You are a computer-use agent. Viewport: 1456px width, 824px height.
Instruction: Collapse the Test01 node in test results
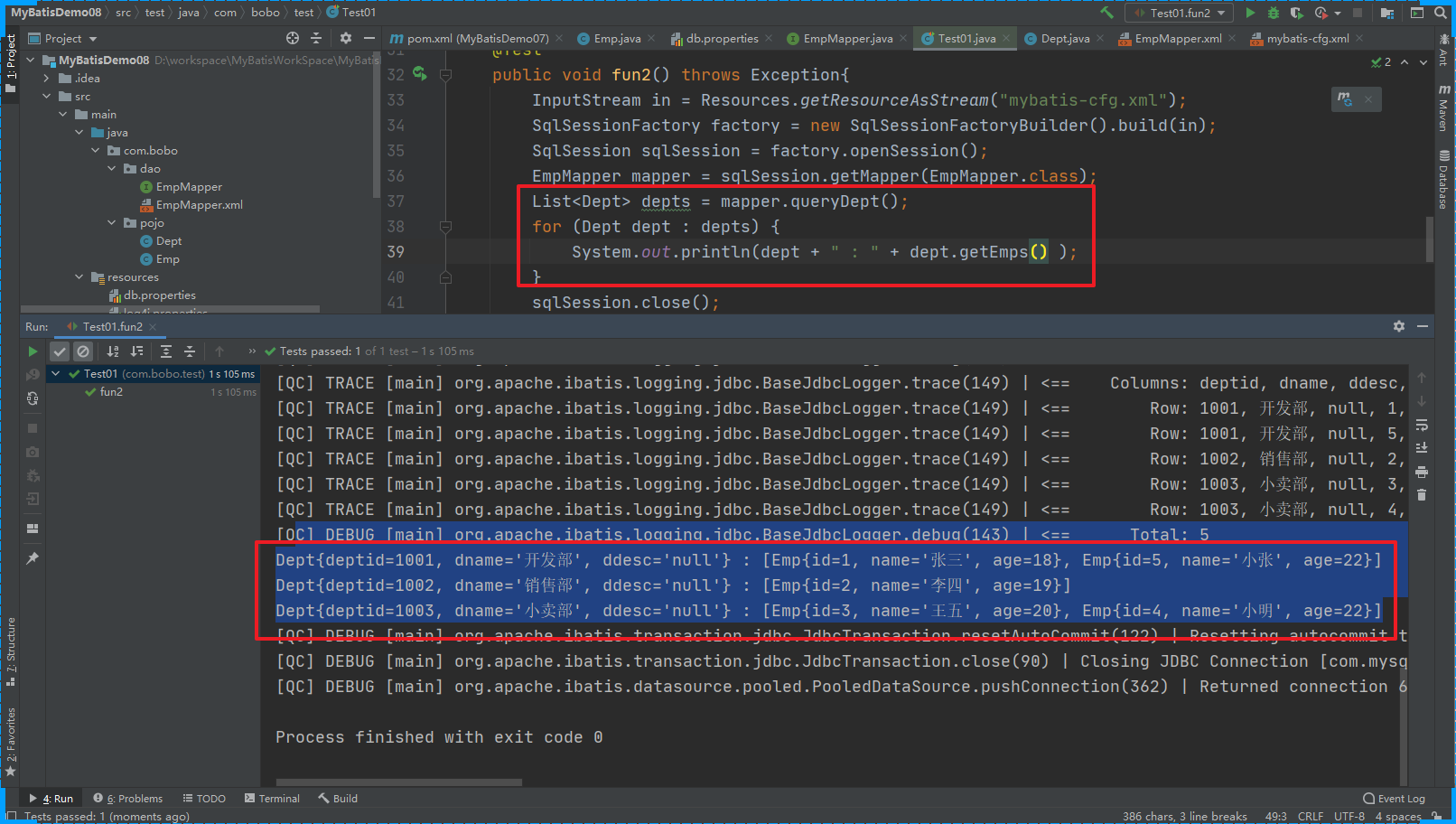(56, 374)
